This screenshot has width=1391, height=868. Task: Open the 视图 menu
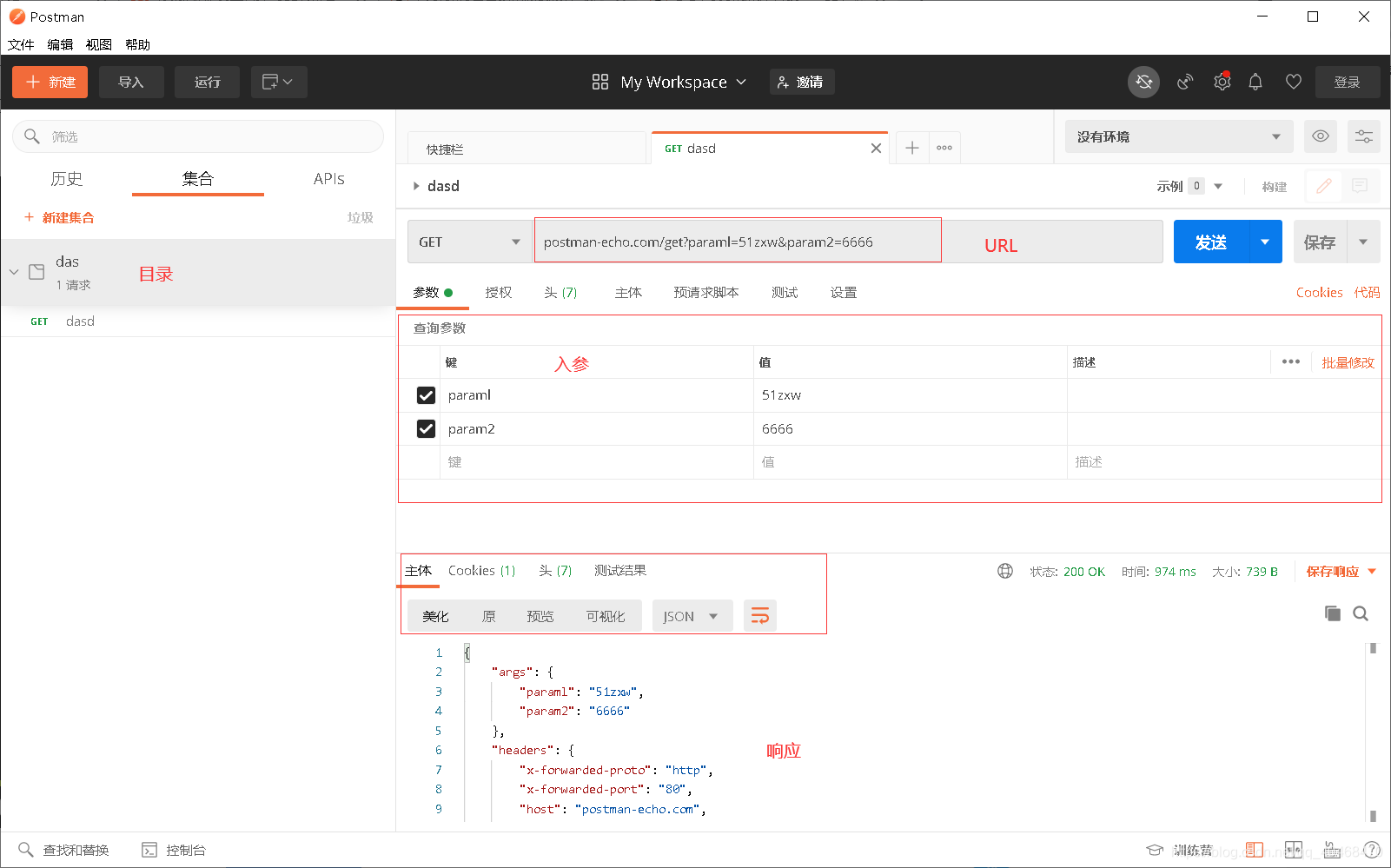pos(99,44)
